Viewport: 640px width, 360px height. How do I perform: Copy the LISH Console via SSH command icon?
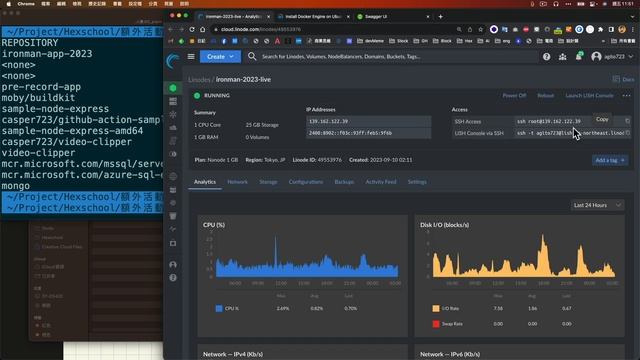pyautogui.click(x=627, y=133)
